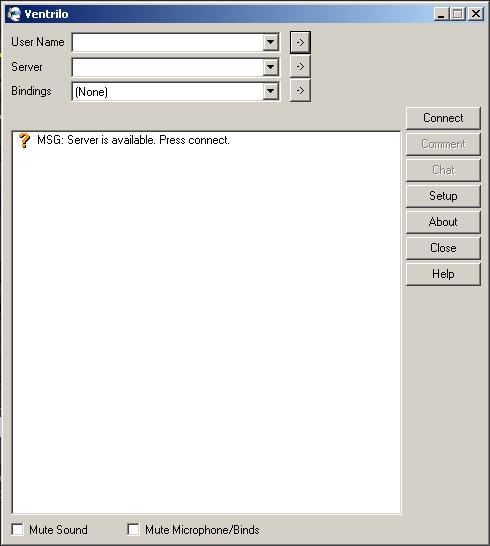Screen dimensions: 490x546
Task: Open the About dialog
Action: tap(443, 222)
